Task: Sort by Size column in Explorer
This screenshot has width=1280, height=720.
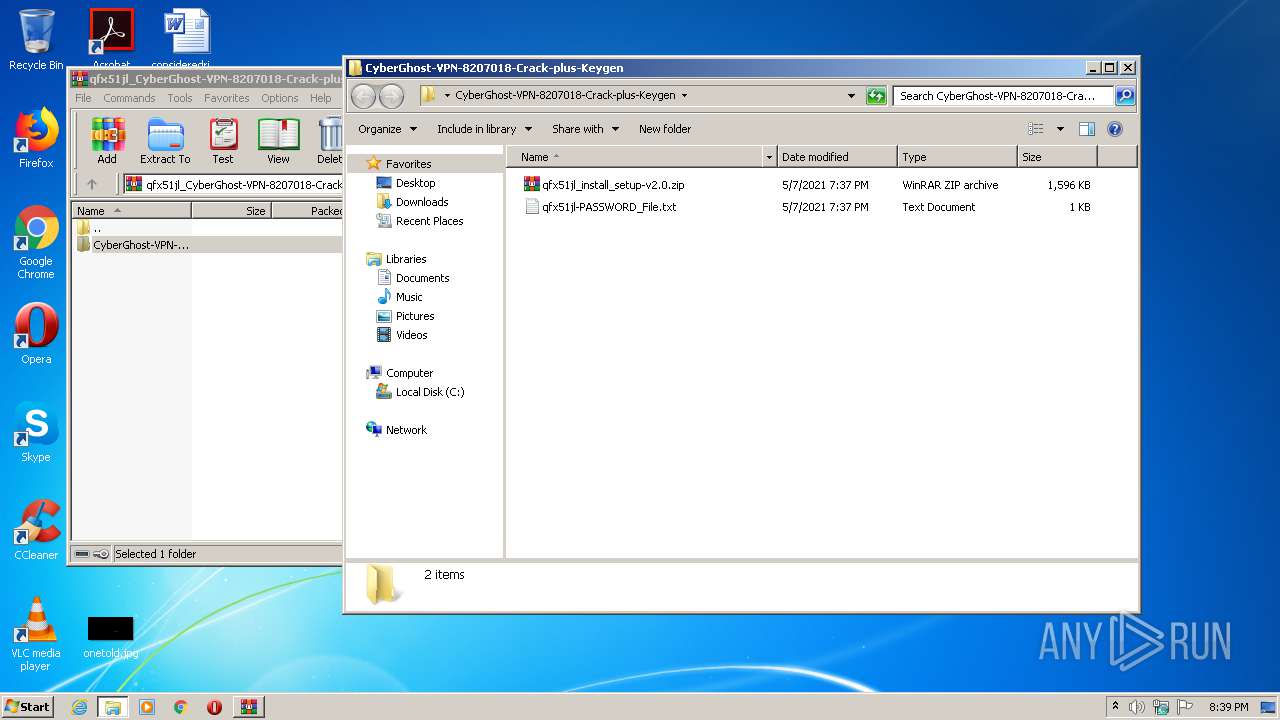Action: click(1057, 157)
